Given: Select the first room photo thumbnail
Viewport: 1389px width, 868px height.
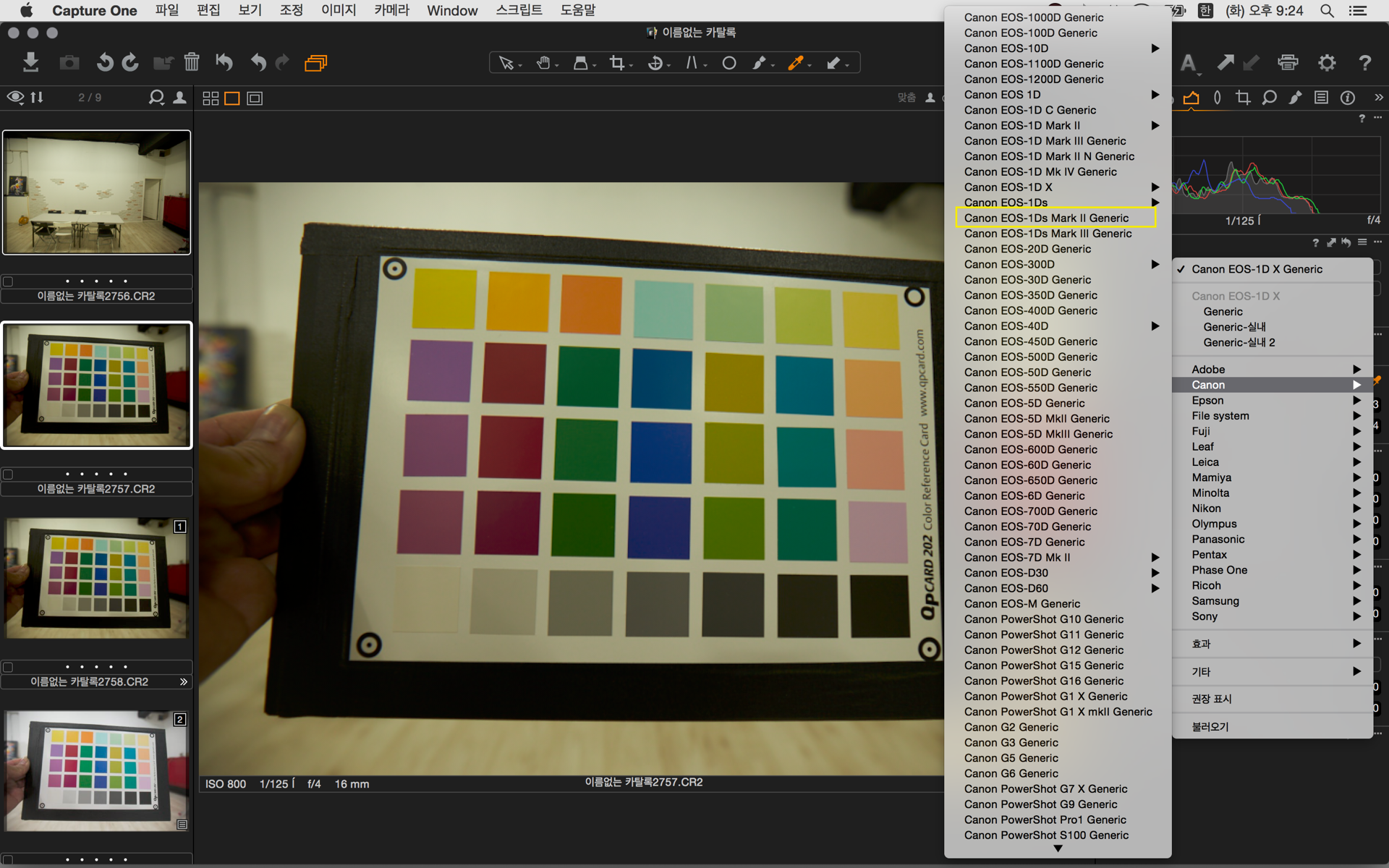Looking at the screenshot, I should (x=96, y=192).
